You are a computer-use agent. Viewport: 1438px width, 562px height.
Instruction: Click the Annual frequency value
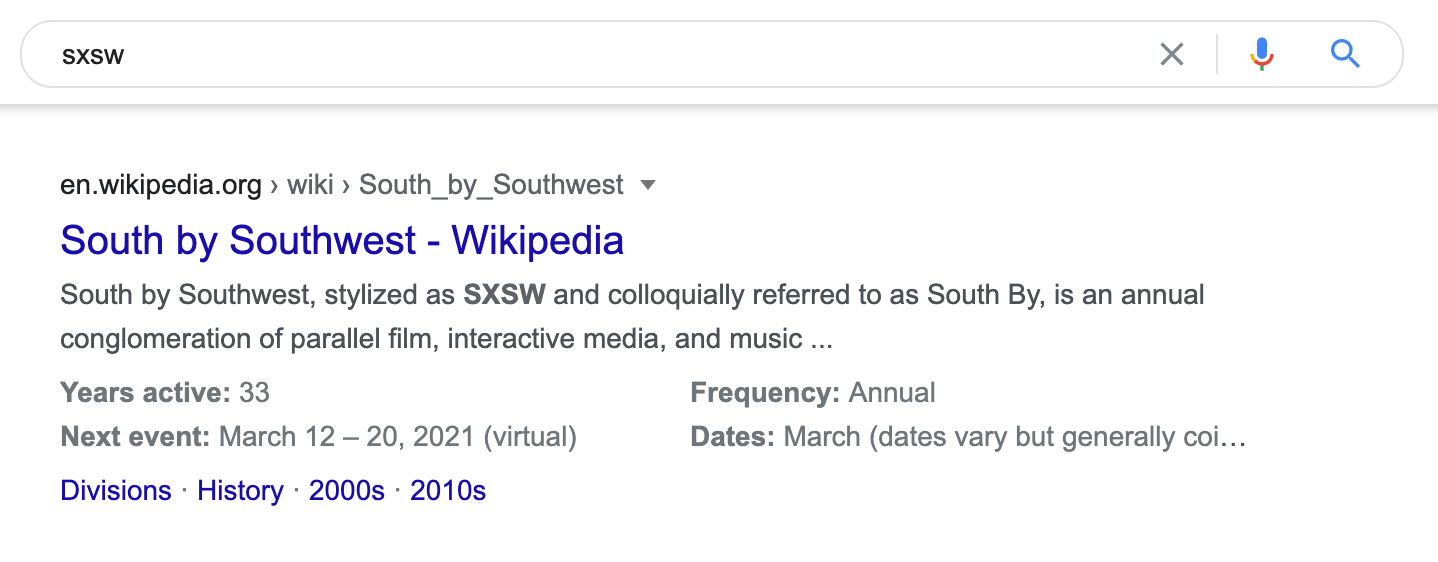coord(892,392)
